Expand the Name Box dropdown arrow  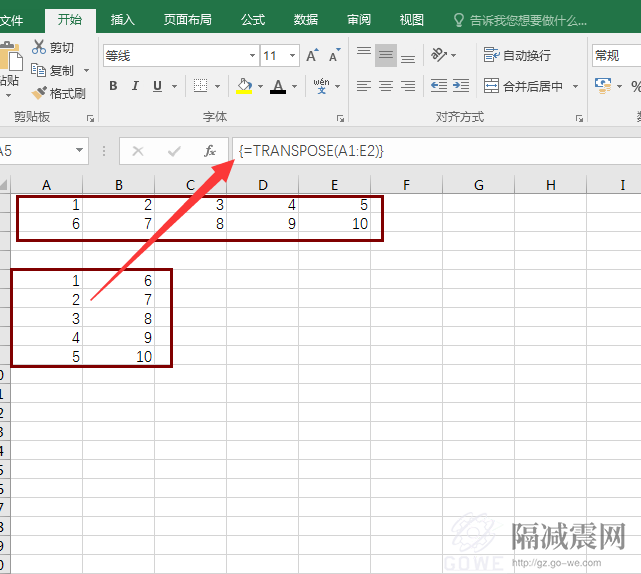coord(80,151)
